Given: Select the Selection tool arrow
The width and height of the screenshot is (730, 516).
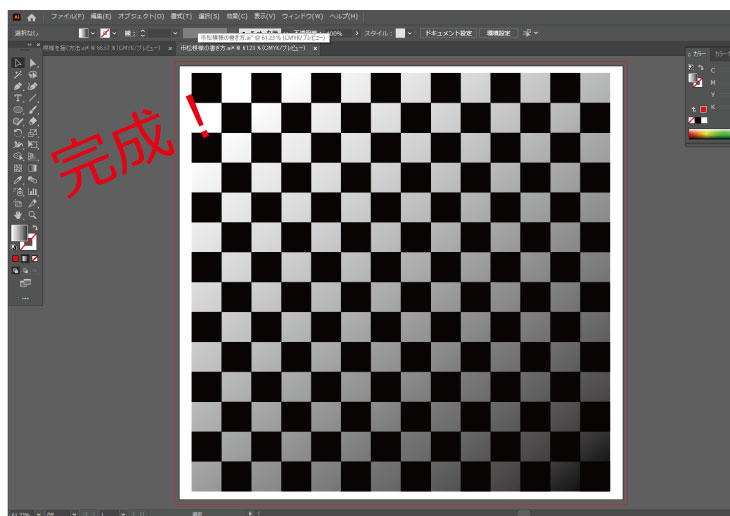Looking at the screenshot, I should [18, 63].
